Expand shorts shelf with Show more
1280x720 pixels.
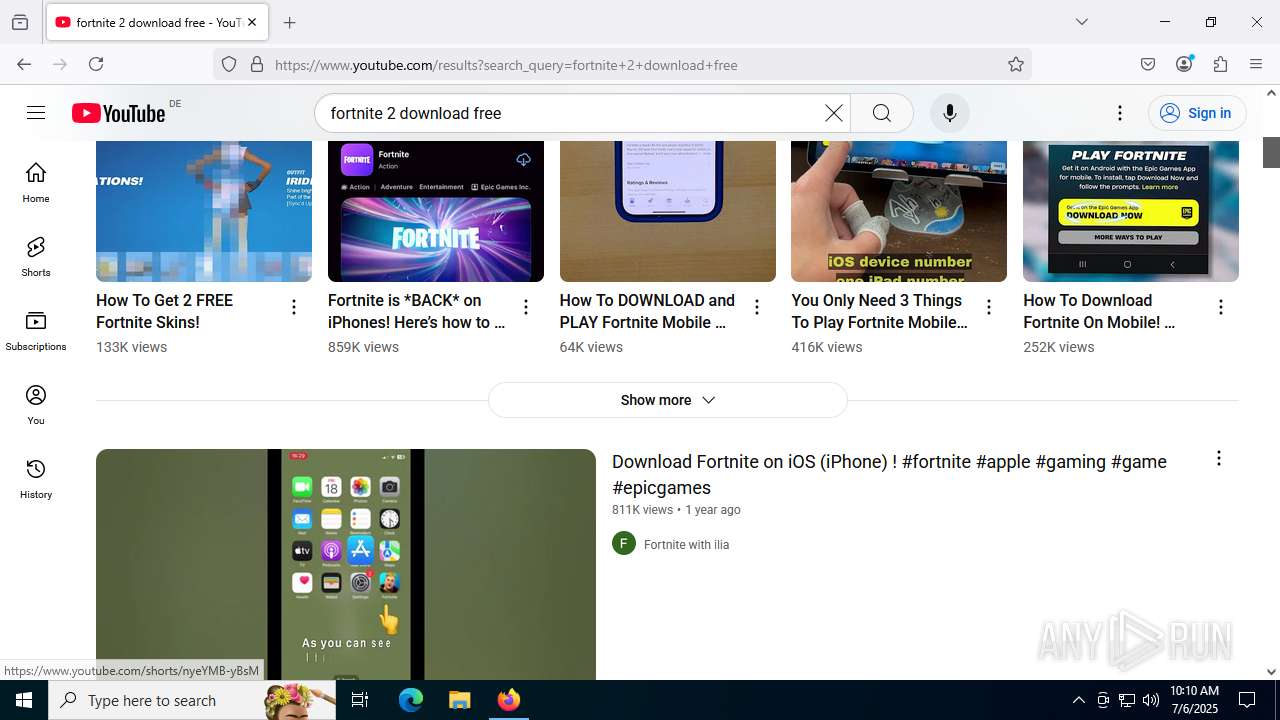[668, 400]
